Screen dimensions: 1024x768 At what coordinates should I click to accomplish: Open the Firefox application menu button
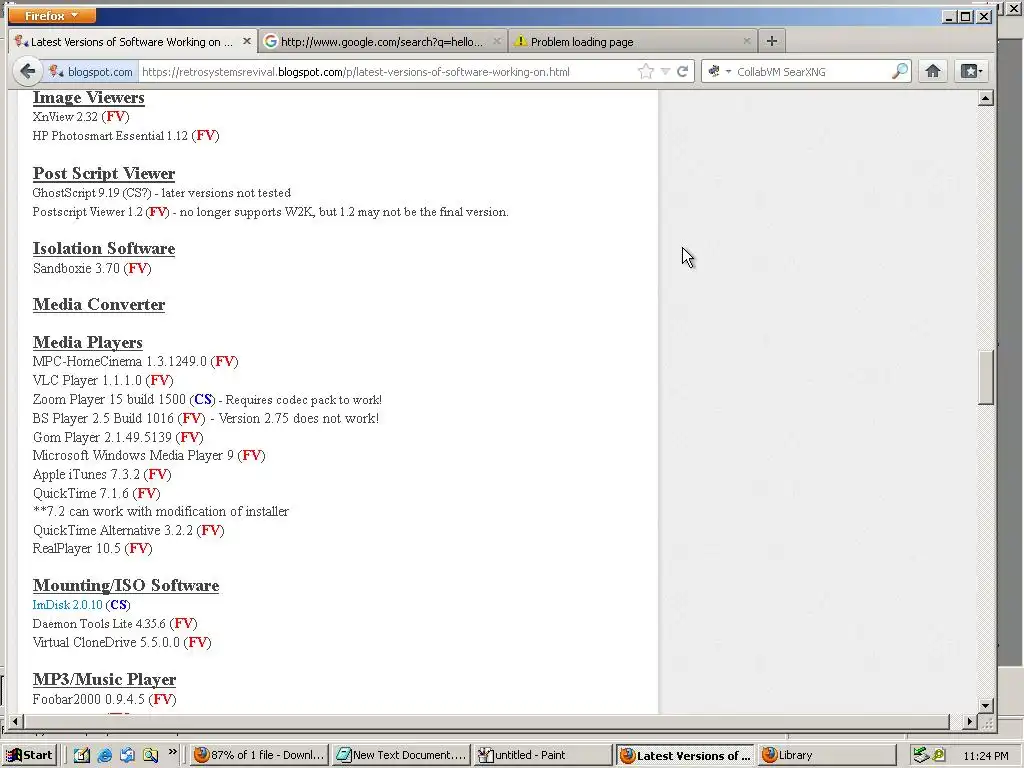52,15
